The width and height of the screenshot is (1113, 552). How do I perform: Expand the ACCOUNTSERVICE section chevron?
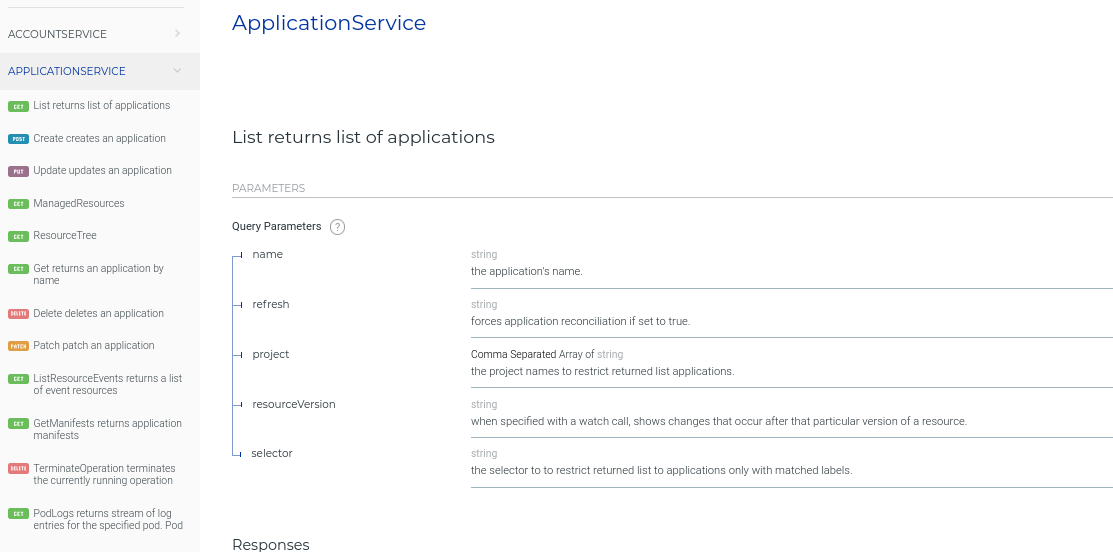177,34
